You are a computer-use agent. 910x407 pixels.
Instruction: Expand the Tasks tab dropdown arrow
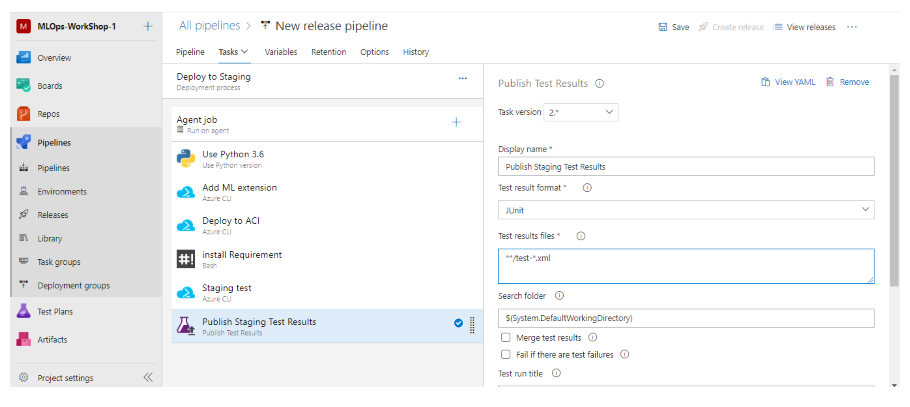point(245,51)
